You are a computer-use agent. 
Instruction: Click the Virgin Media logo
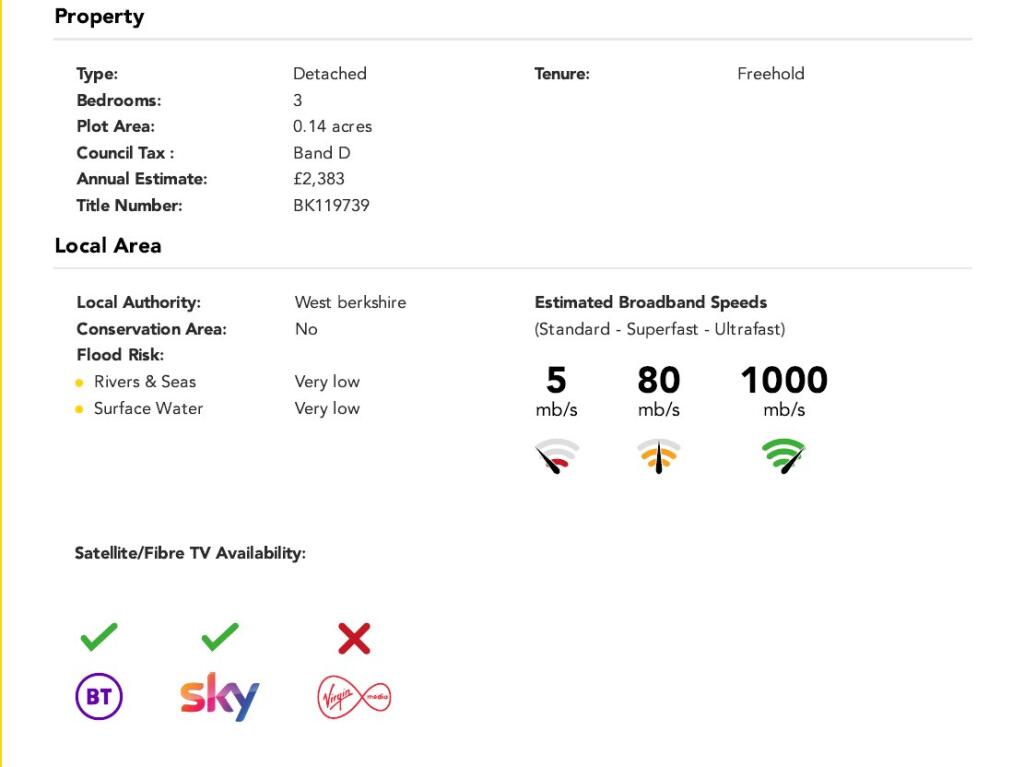[354, 697]
